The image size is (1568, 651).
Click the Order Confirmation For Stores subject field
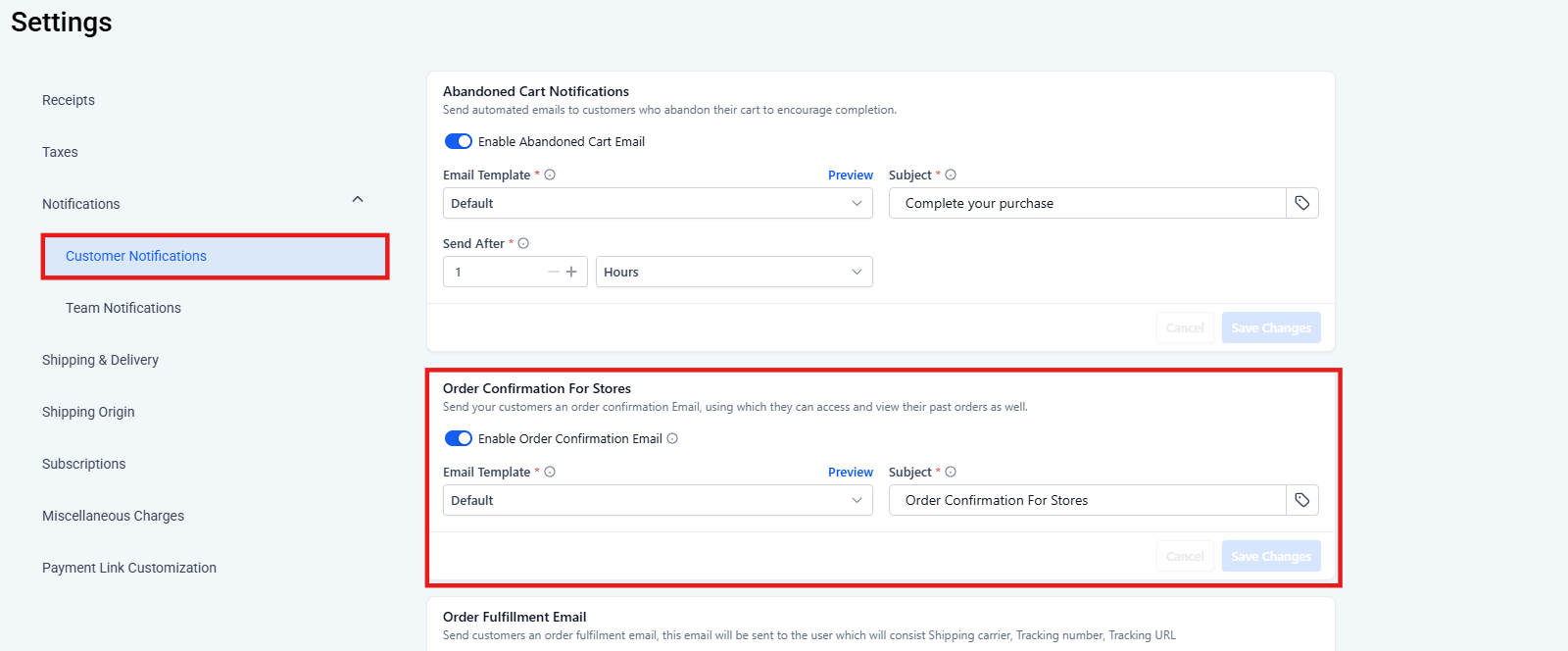pyautogui.click(x=1087, y=500)
